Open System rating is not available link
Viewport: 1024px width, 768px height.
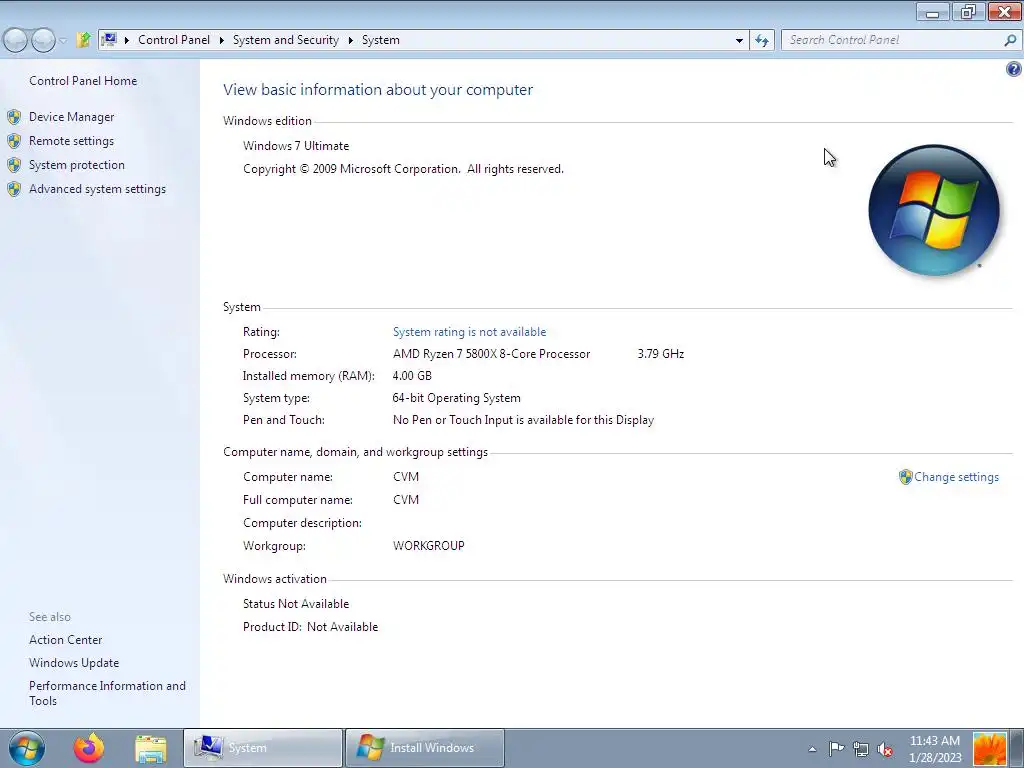tap(469, 332)
